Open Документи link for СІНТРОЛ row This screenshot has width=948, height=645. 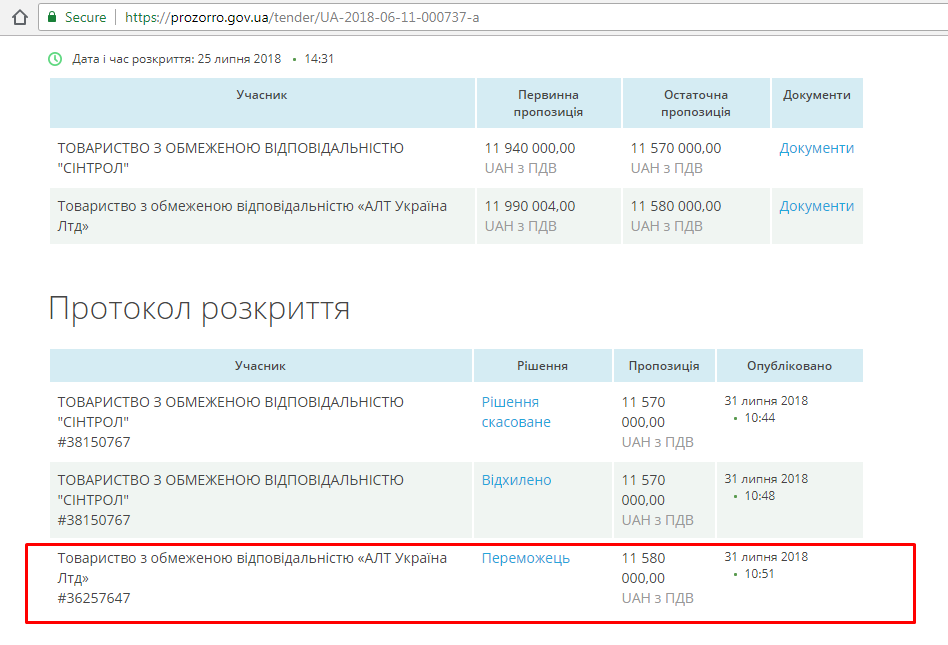point(816,148)
